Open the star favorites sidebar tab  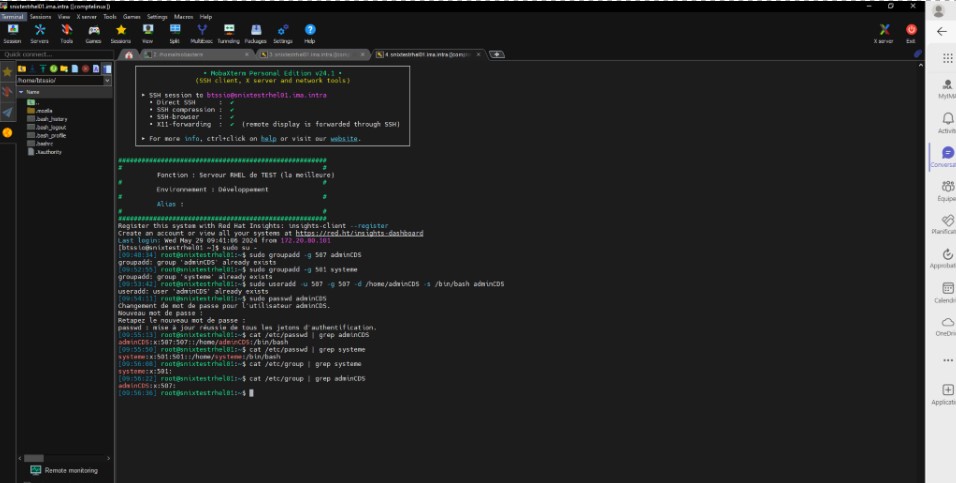(x=7, y=72)
